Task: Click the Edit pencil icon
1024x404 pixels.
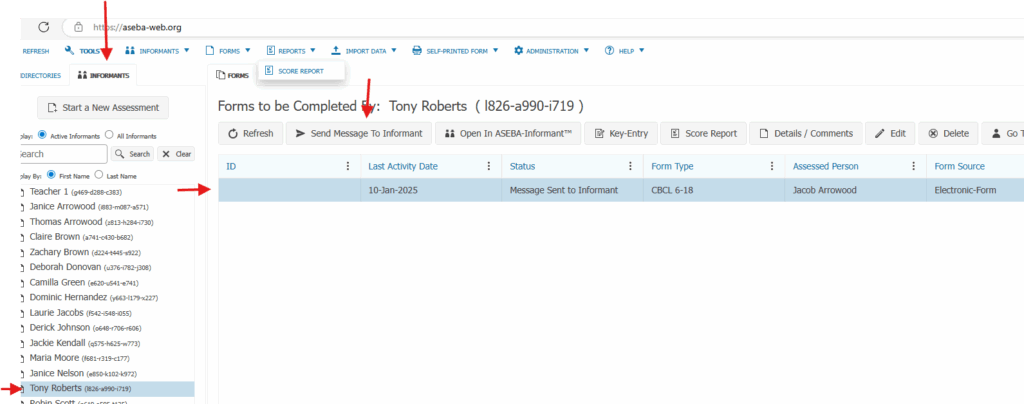Action: (x=880, y=133)
